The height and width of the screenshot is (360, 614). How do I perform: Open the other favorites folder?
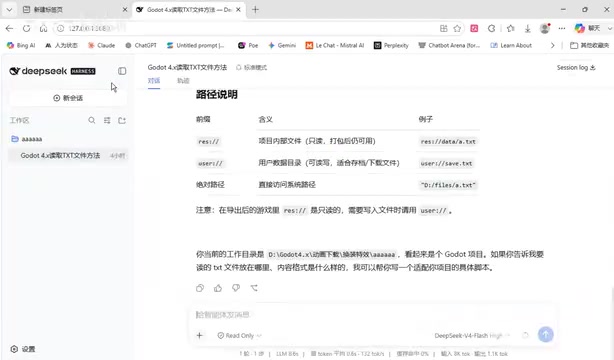click(589, 45)
